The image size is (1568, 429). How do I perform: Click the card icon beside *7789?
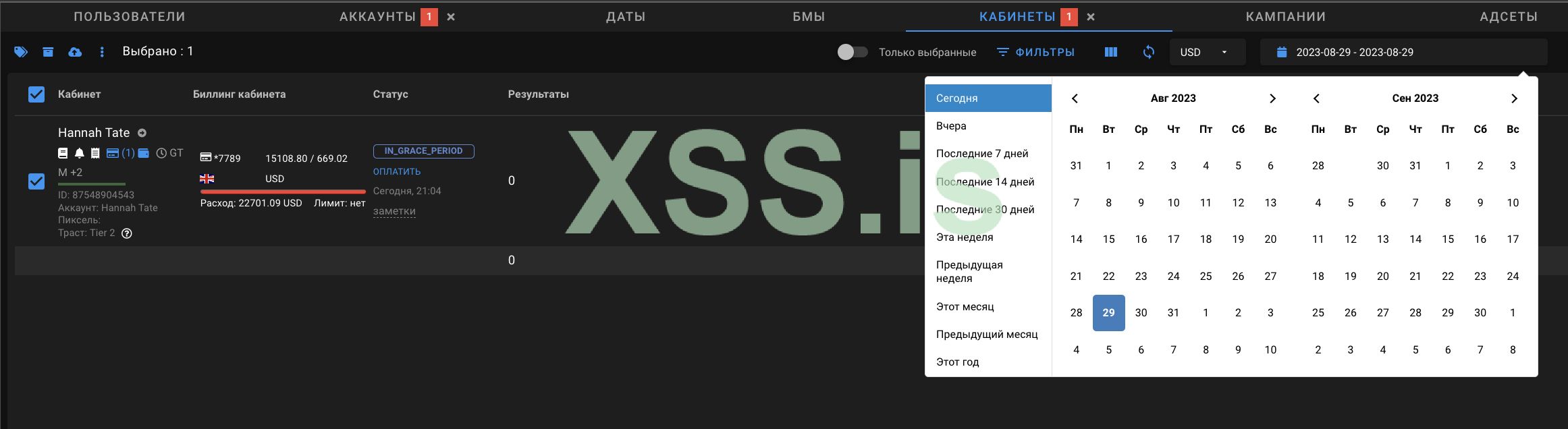[206, 158]
